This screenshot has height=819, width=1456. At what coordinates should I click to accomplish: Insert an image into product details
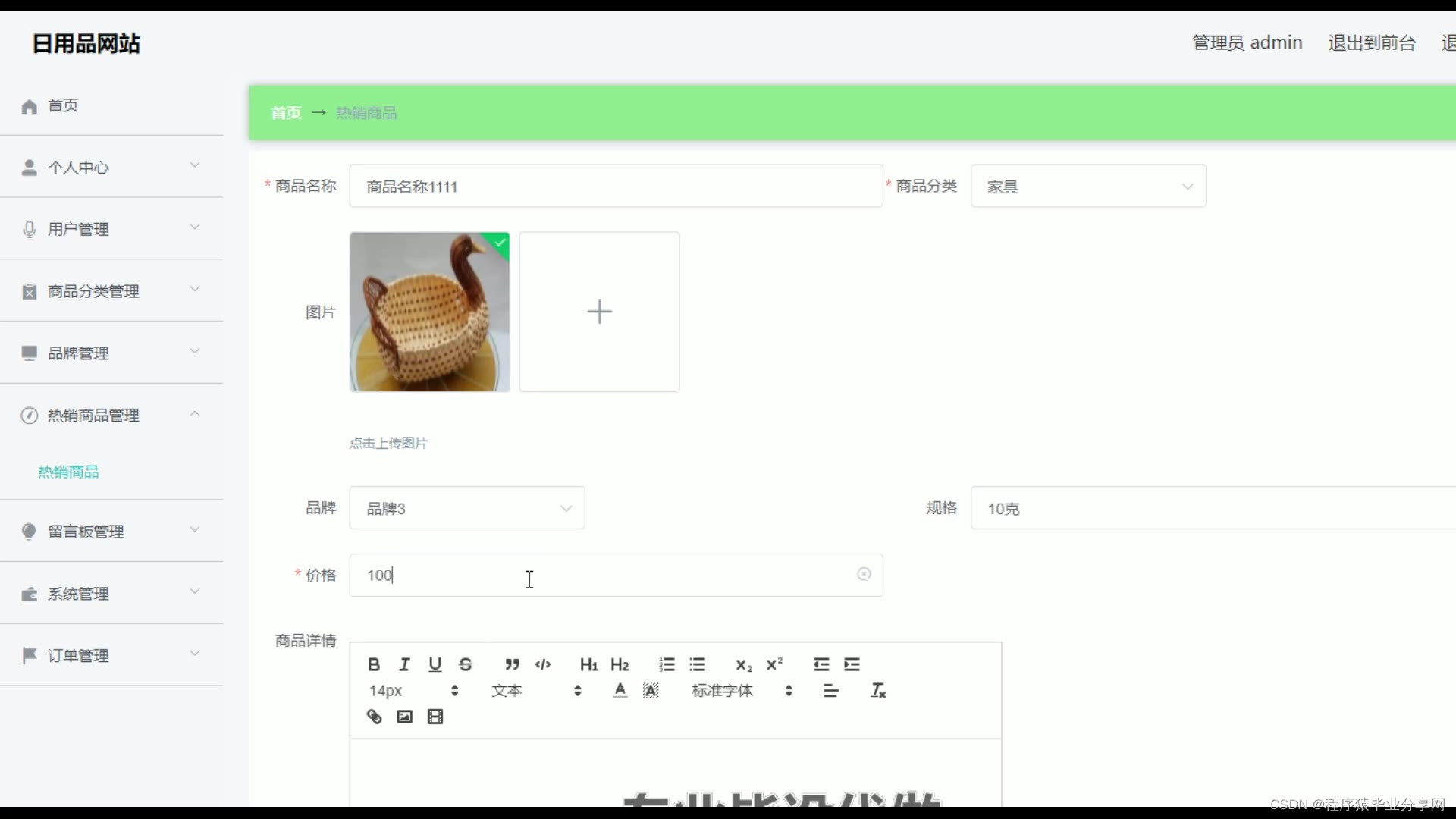coord(404,717)
